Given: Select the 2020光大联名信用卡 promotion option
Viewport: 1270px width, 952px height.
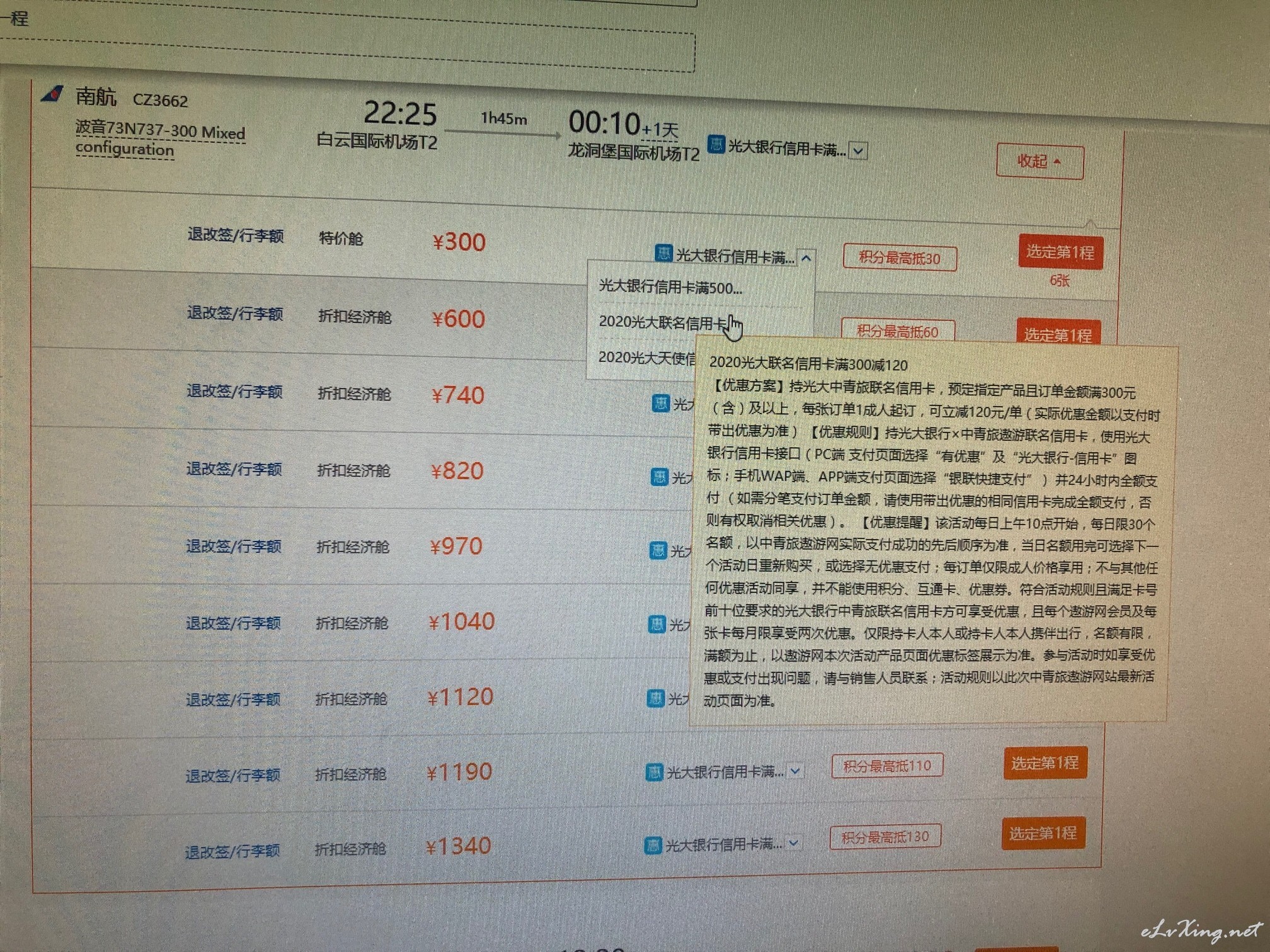Looking at the screenshot, I should pyautogui.click(x=663, y=322).
